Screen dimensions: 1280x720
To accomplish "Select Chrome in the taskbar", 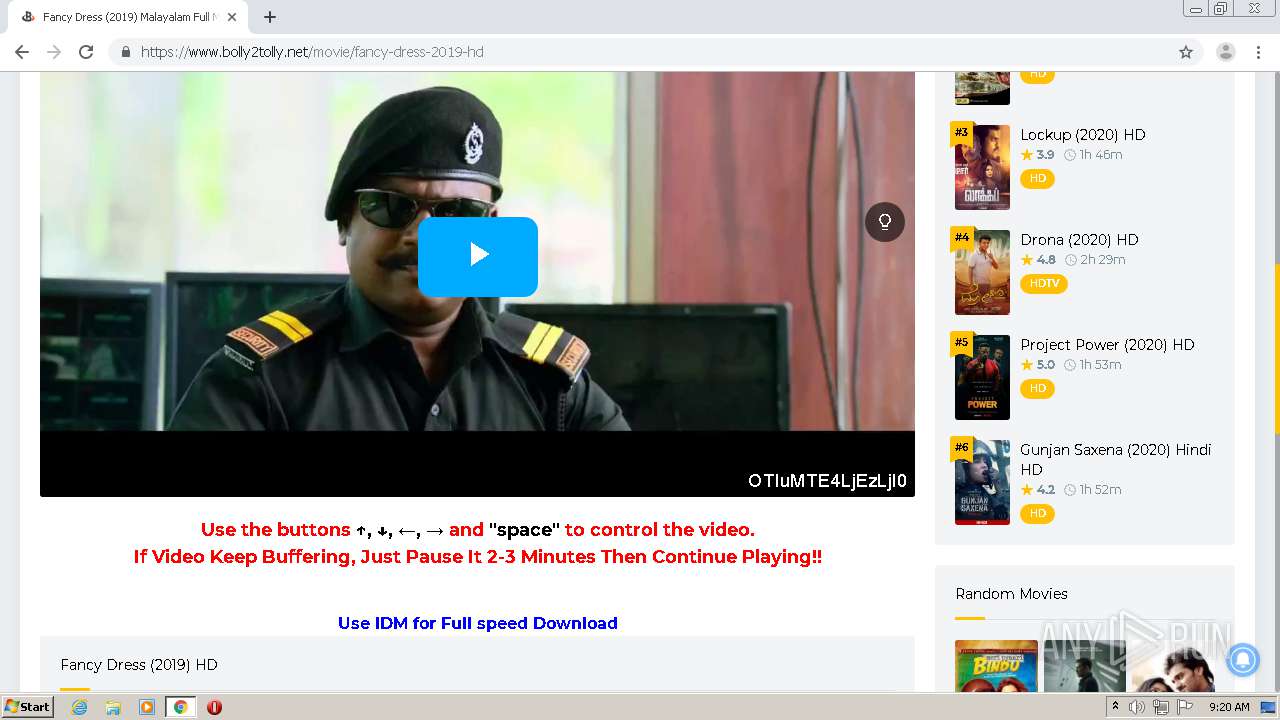I will click(180, 707).
